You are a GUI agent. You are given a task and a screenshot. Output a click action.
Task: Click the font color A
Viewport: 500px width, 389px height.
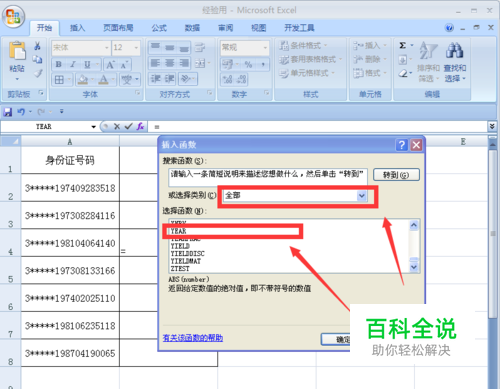[104, 80]
